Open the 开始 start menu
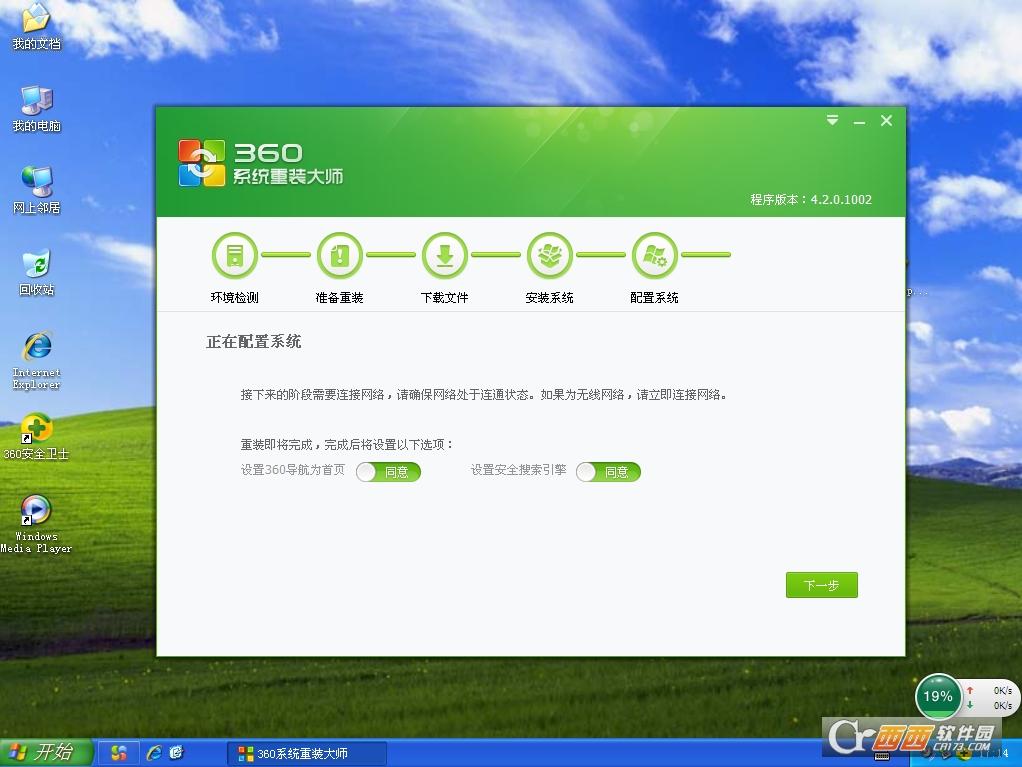This screenshot has height=767, width=1022. [x=46, y=753]
